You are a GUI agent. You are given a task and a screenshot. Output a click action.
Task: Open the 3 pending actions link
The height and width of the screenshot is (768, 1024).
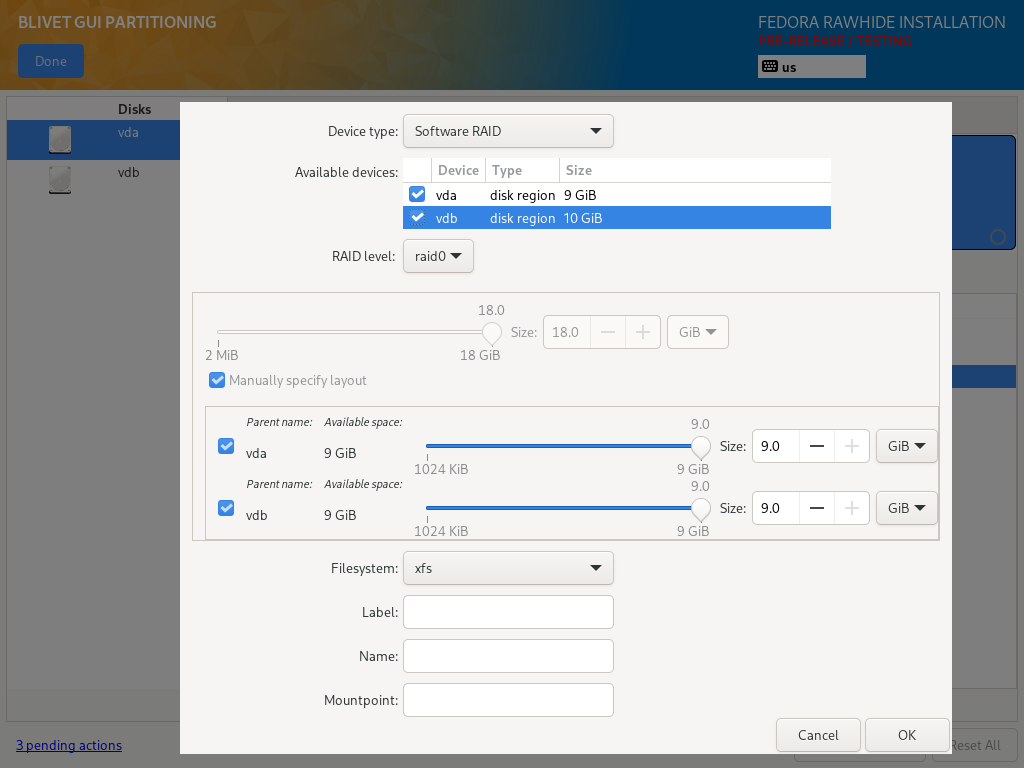click(x=69, y=745)
